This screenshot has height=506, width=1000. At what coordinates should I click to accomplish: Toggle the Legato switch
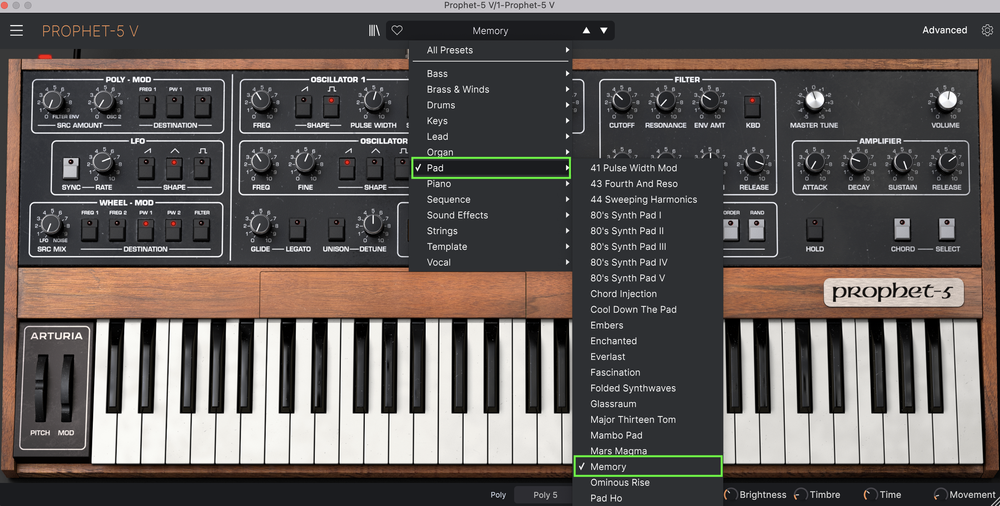click(297, 229)
